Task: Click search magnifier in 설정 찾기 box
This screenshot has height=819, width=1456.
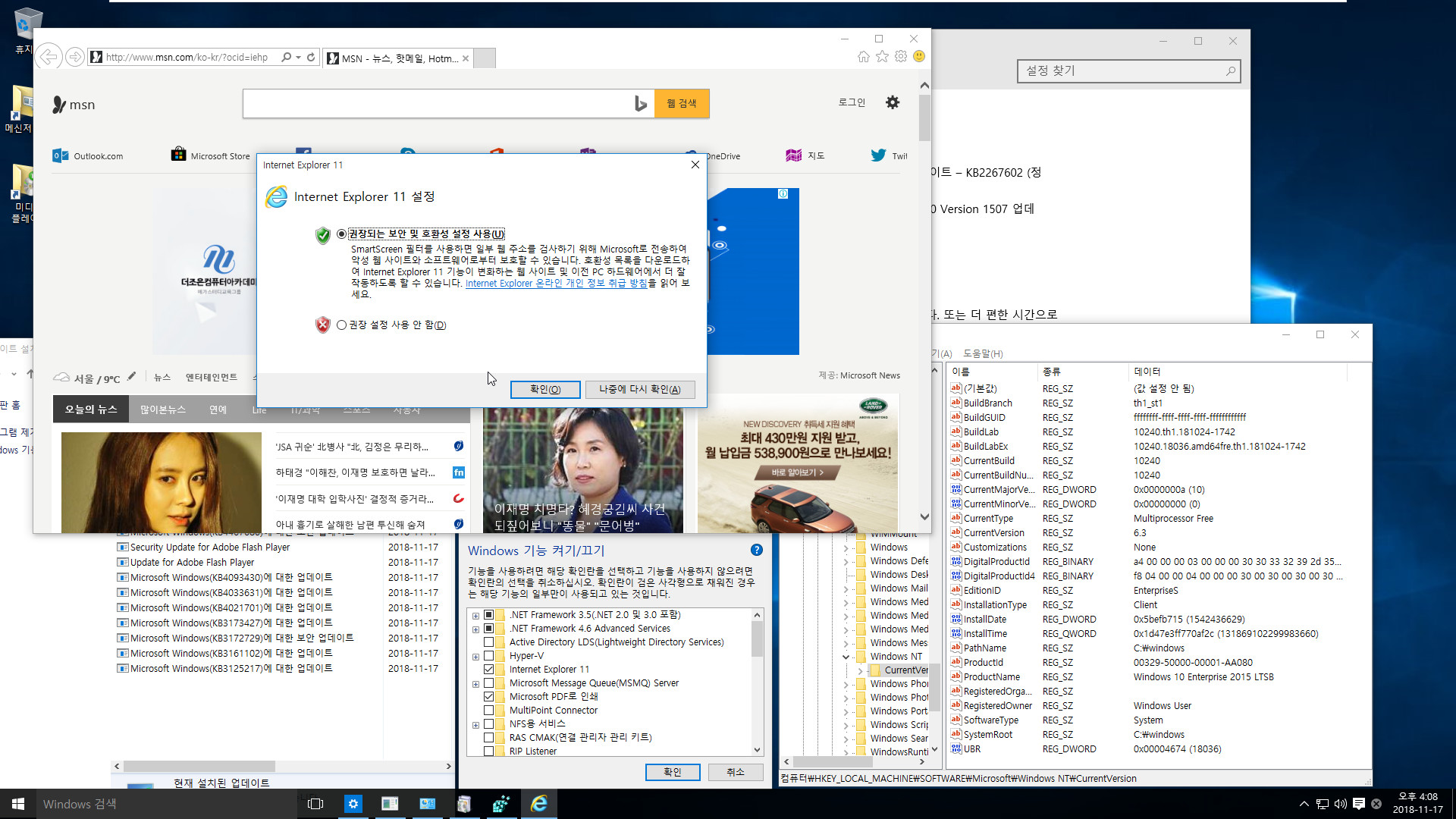Action: click(x=1230, y=71)
